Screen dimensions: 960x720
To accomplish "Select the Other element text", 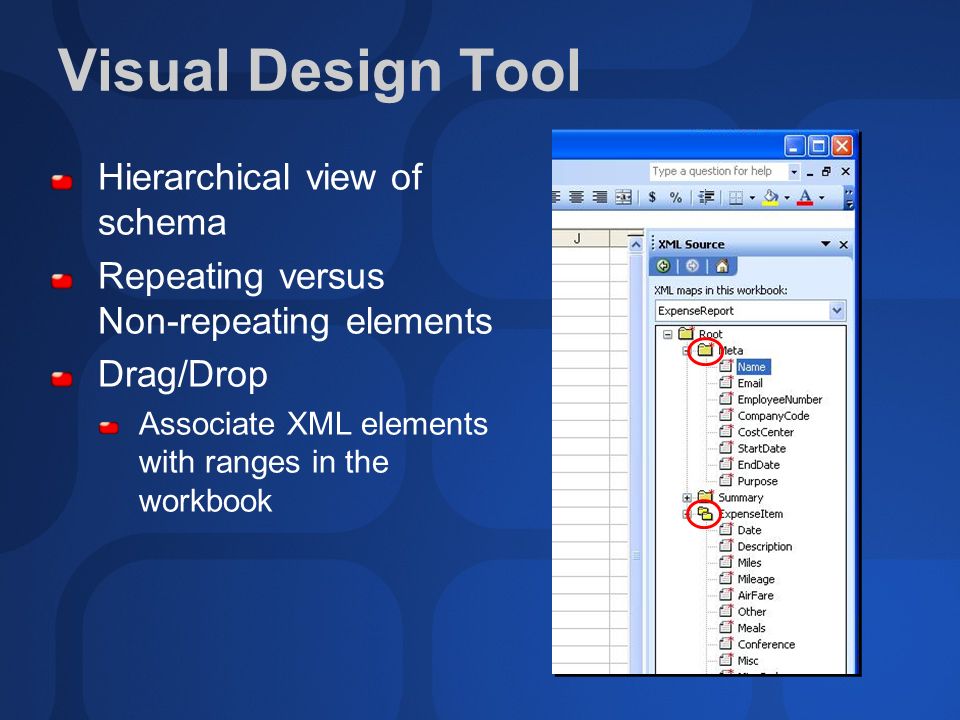I will (x=752, y=612).
